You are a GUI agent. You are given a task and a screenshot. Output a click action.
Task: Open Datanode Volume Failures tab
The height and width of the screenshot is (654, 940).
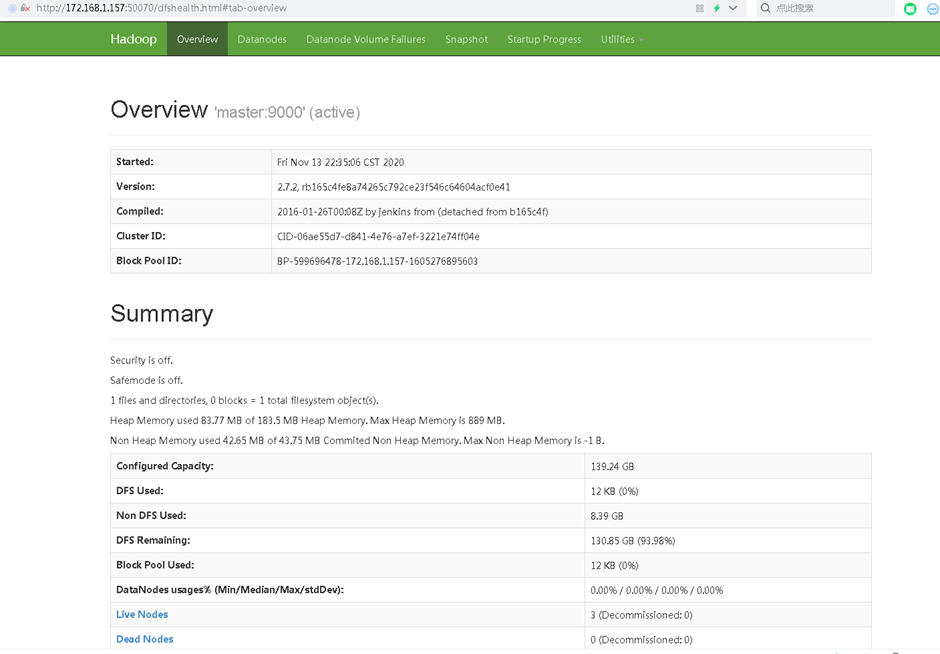[366, 39]
